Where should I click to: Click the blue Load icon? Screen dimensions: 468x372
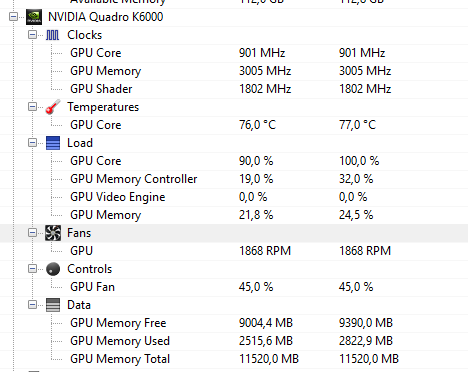pos(53,143)
